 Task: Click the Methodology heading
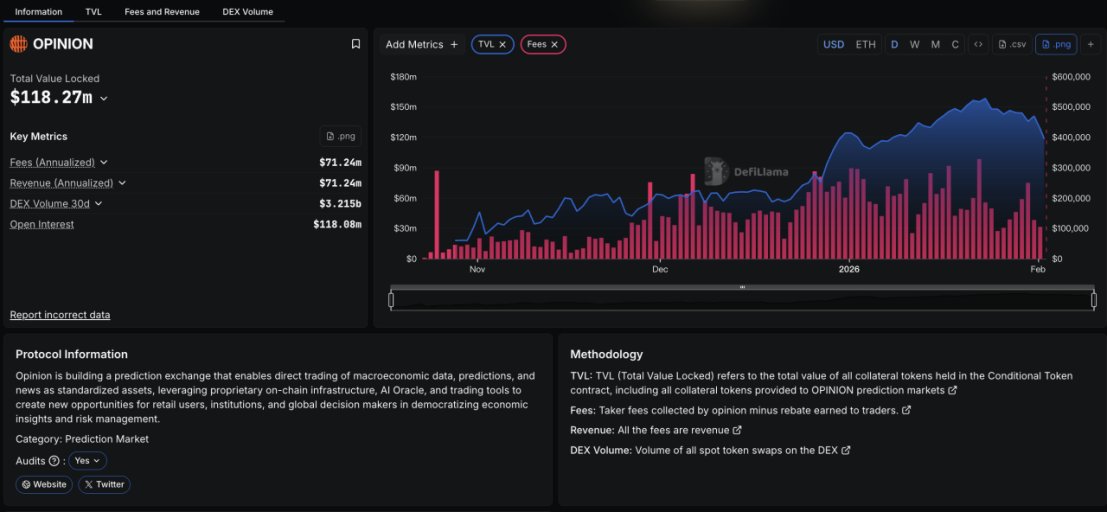(606, 355)
